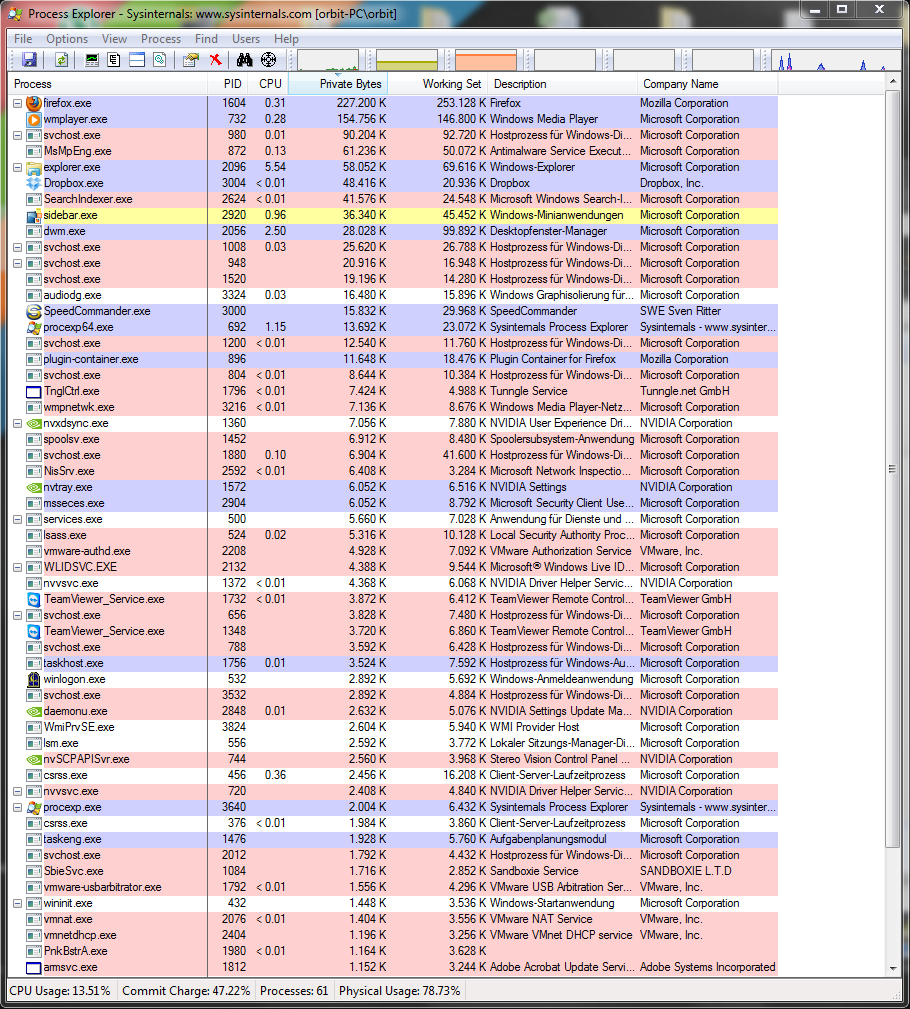Viewport: 910px width, 1009px height.
Task: Click the sidebar.exe gadget icon
Action: point(34,215)
